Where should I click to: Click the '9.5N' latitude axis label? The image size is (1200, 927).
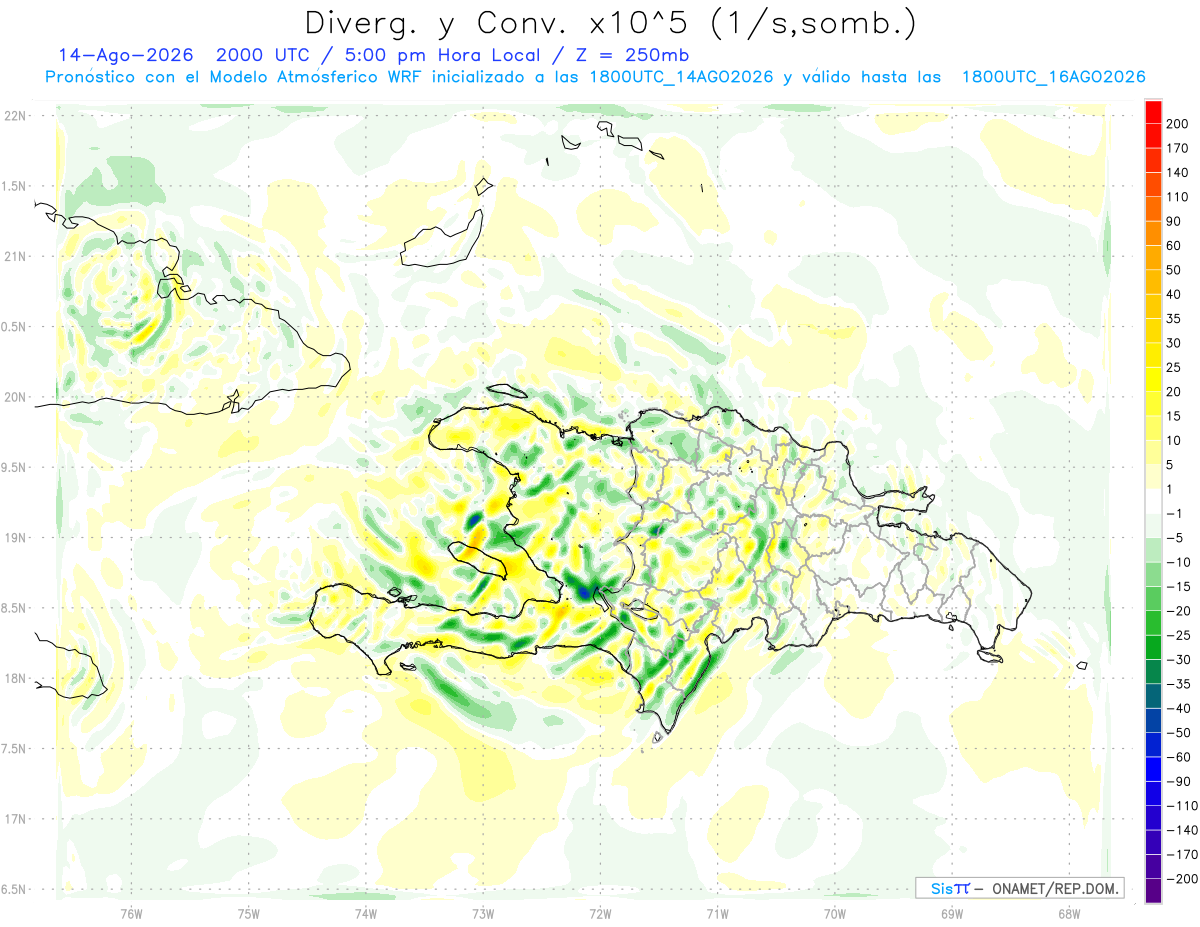coord(14,467)
